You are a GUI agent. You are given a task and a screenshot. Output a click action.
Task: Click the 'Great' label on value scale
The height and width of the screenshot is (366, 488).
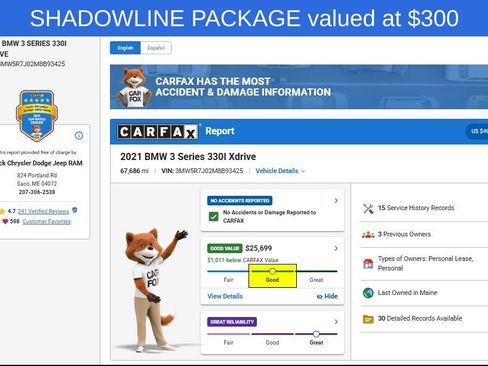(316, 280)
